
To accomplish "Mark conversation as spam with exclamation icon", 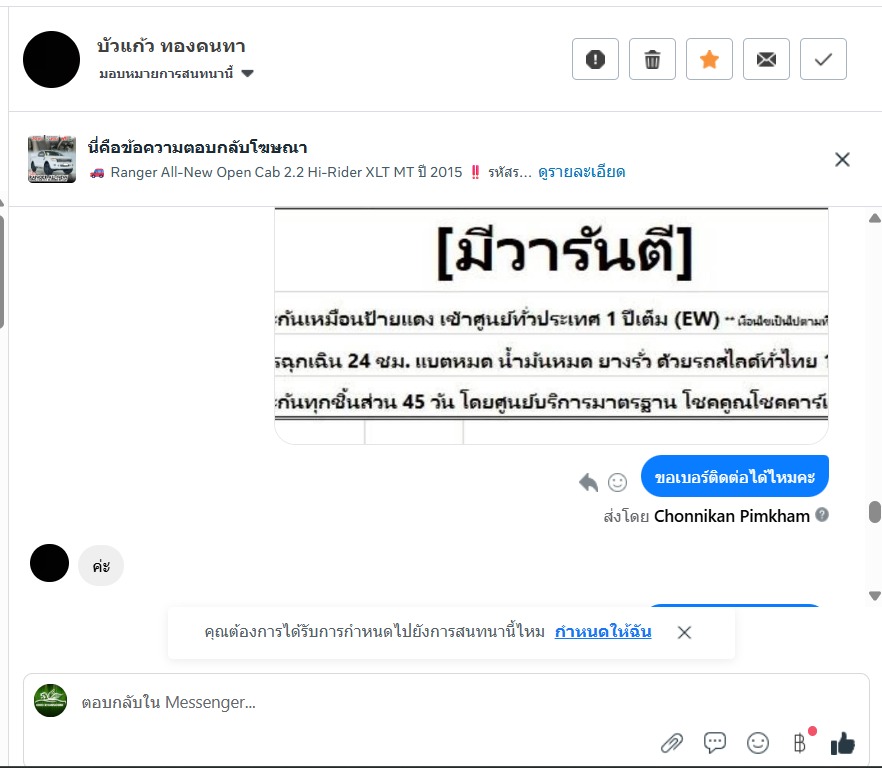I will (595, 59).
